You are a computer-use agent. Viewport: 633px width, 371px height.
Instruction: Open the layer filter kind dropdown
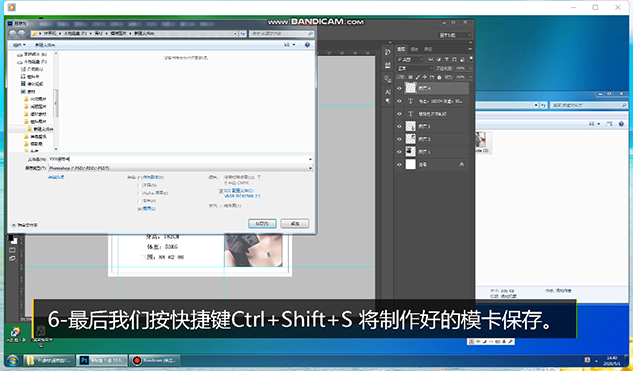(410, 59)
